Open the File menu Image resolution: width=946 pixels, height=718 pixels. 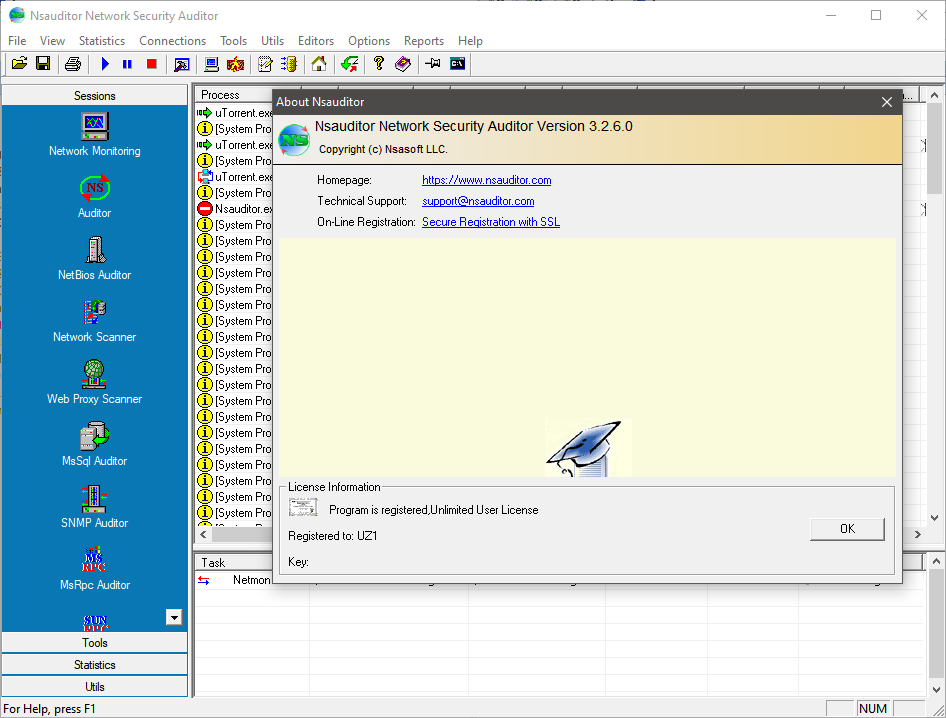pos(17,40)
